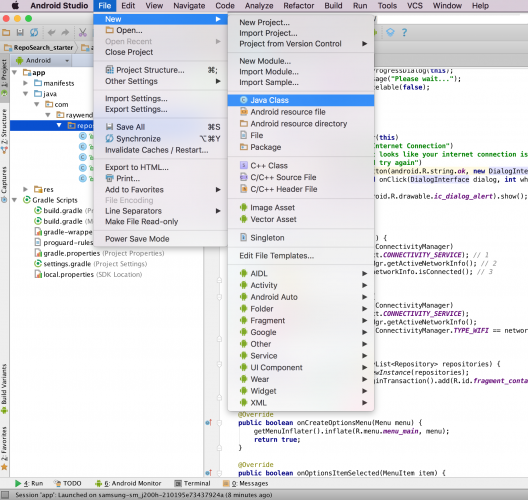
Task: Click the Vector Asset android icon
Action: (244, 219)
